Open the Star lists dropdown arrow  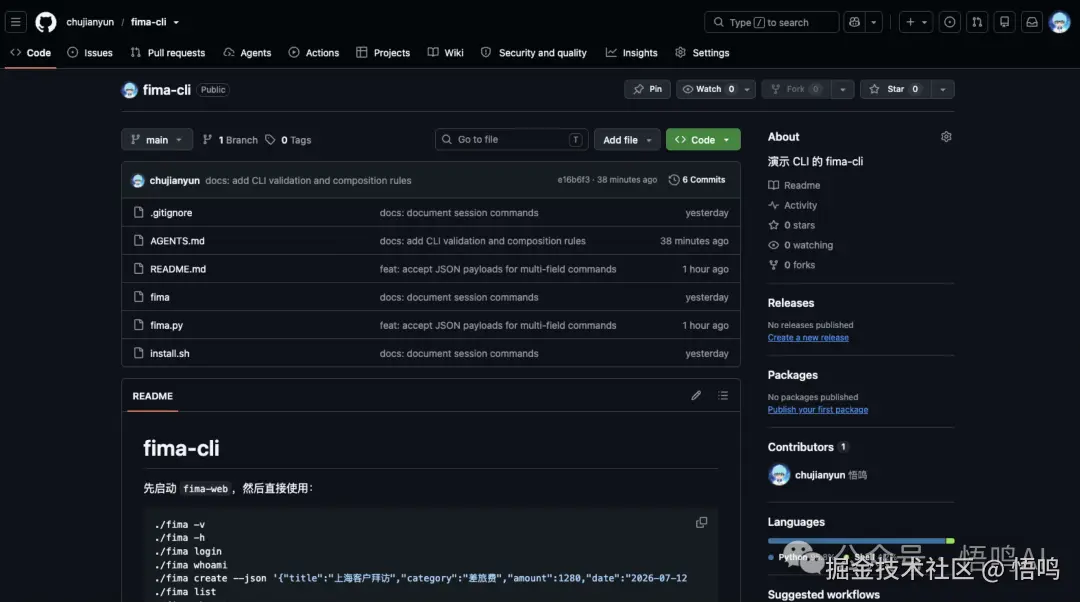tap(943, 89)
